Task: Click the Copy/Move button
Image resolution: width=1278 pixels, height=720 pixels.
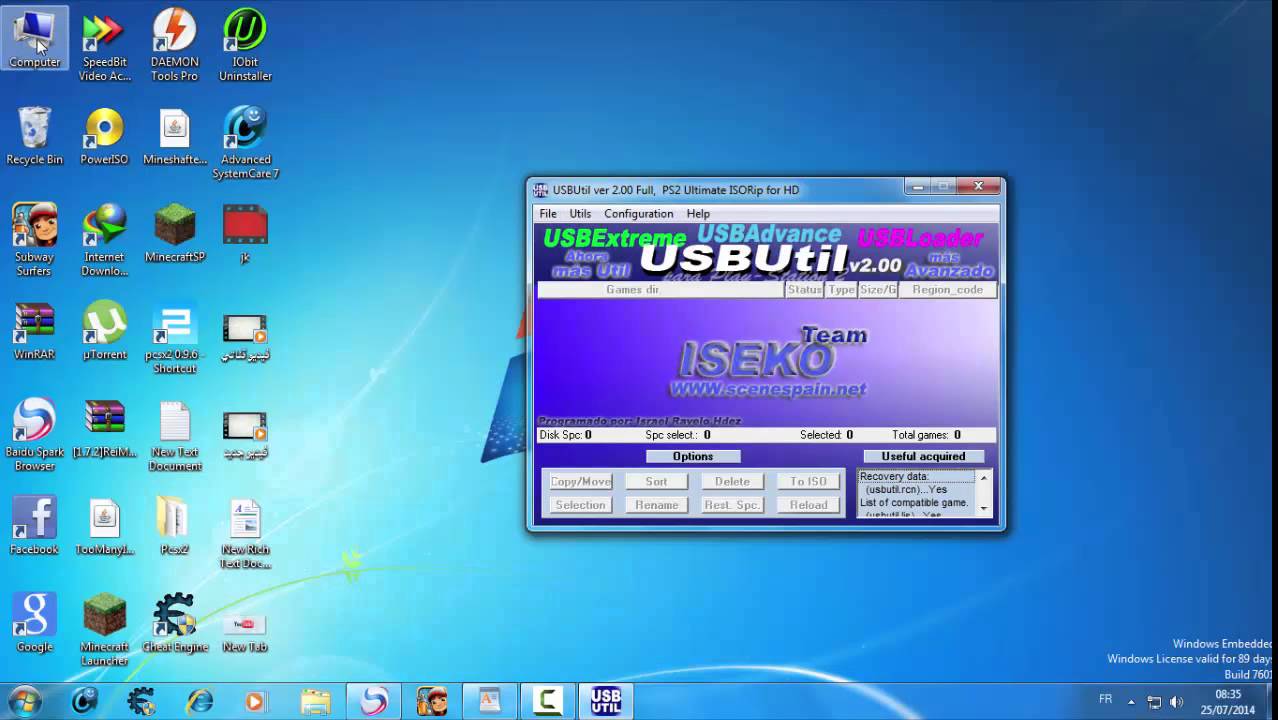Action: (x=580, y=482)
